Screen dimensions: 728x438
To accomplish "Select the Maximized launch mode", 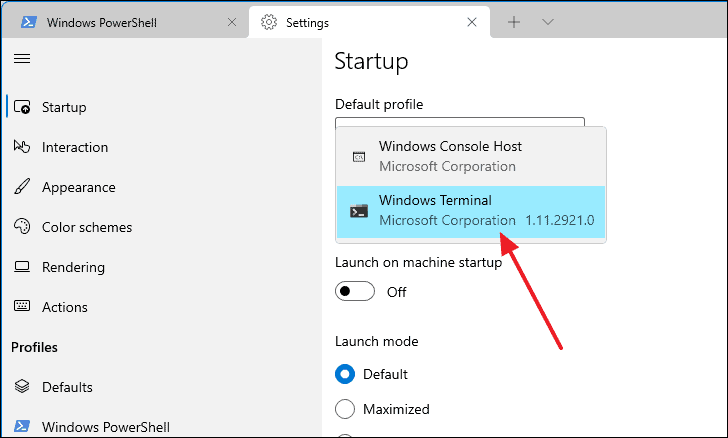I will (345, 409).
